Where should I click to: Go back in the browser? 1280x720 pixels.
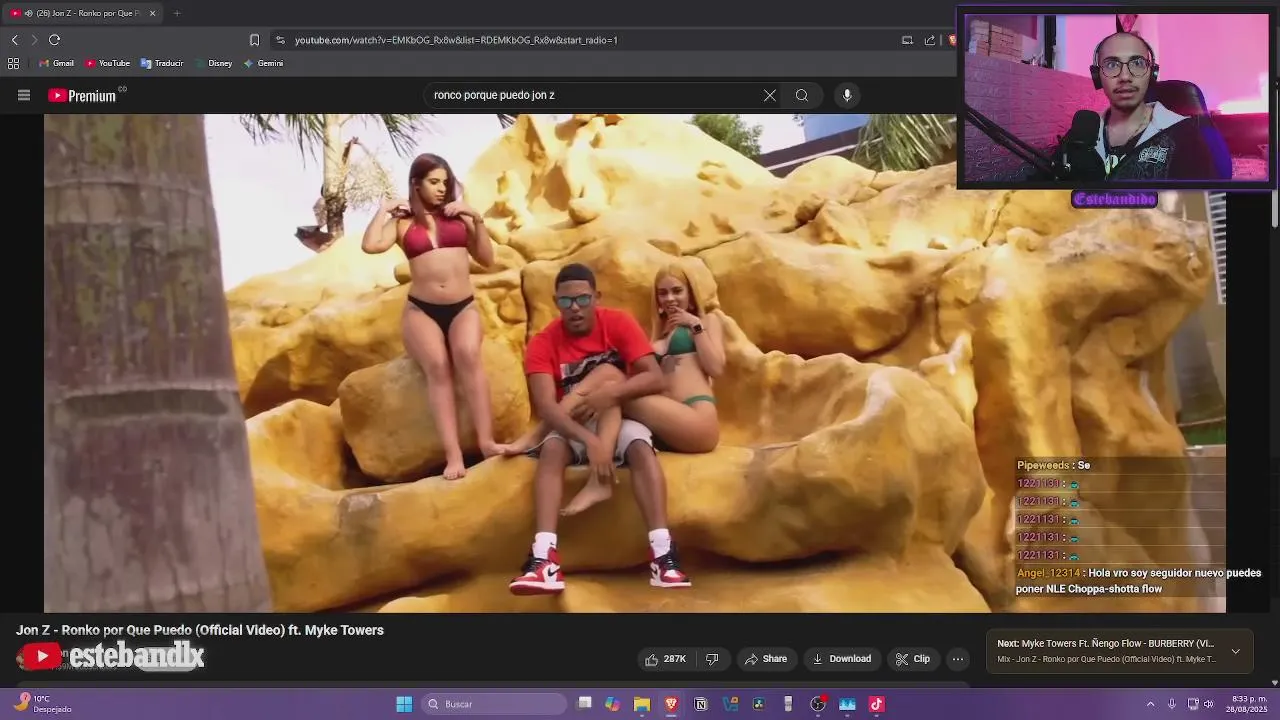(x=14, y=40)
